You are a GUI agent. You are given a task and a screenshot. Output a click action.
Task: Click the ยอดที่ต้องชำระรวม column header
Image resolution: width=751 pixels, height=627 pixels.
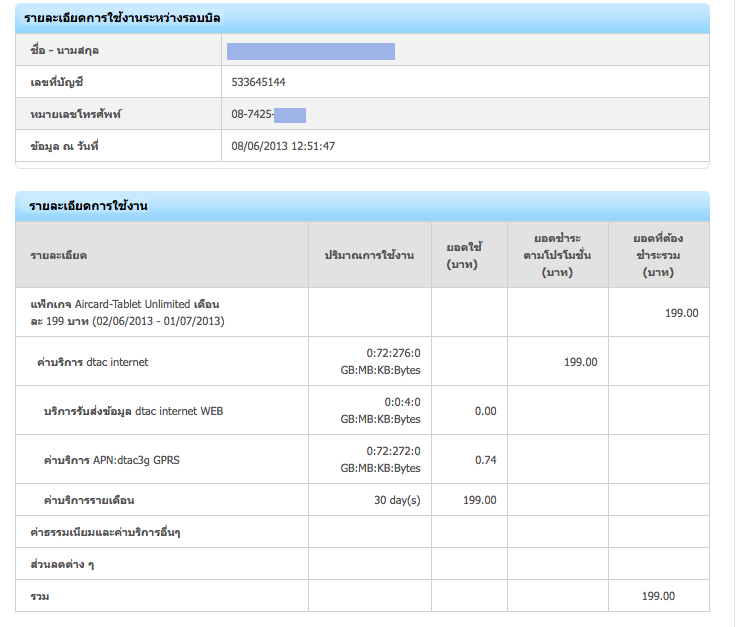point(658,255)
